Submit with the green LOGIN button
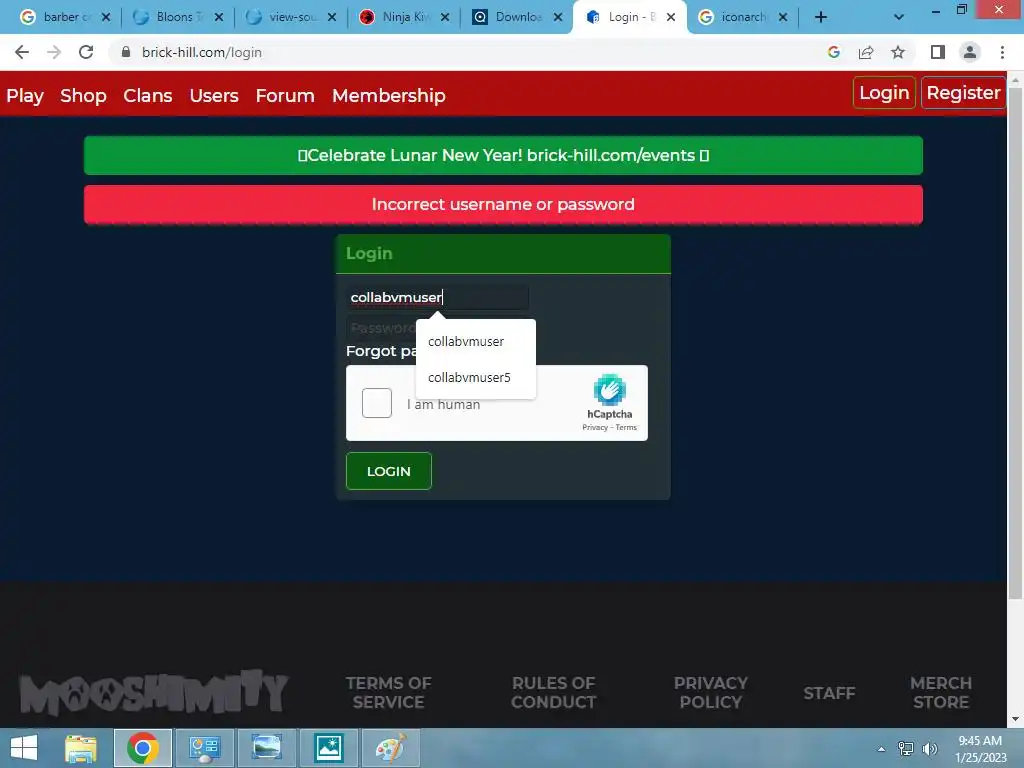 [389, 471]
